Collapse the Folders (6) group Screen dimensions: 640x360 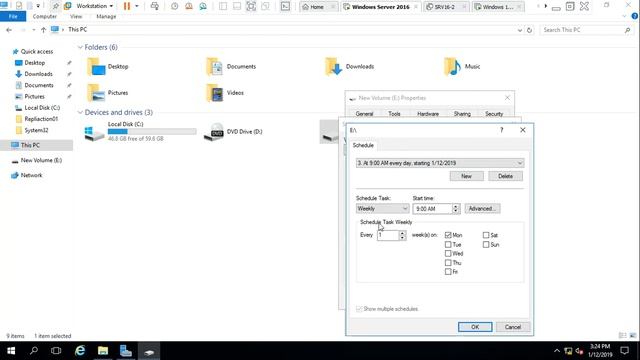[x=80, y=47]
